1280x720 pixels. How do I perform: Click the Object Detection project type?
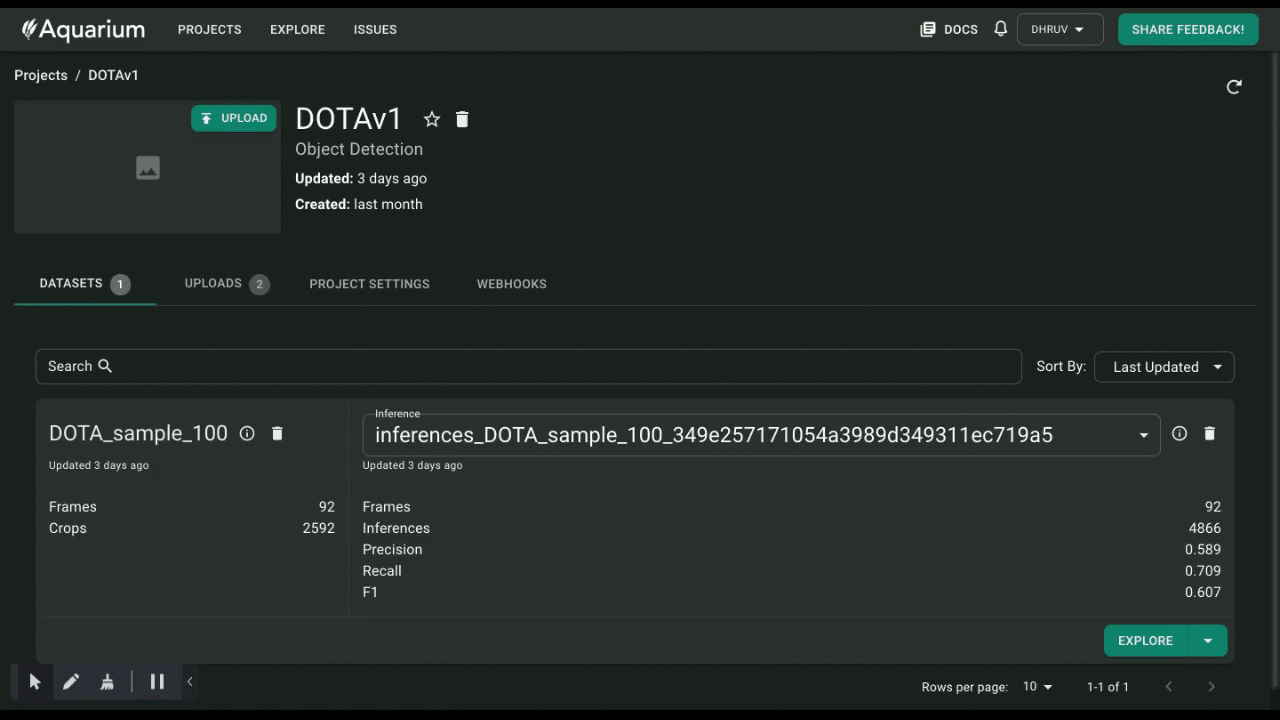359,149
